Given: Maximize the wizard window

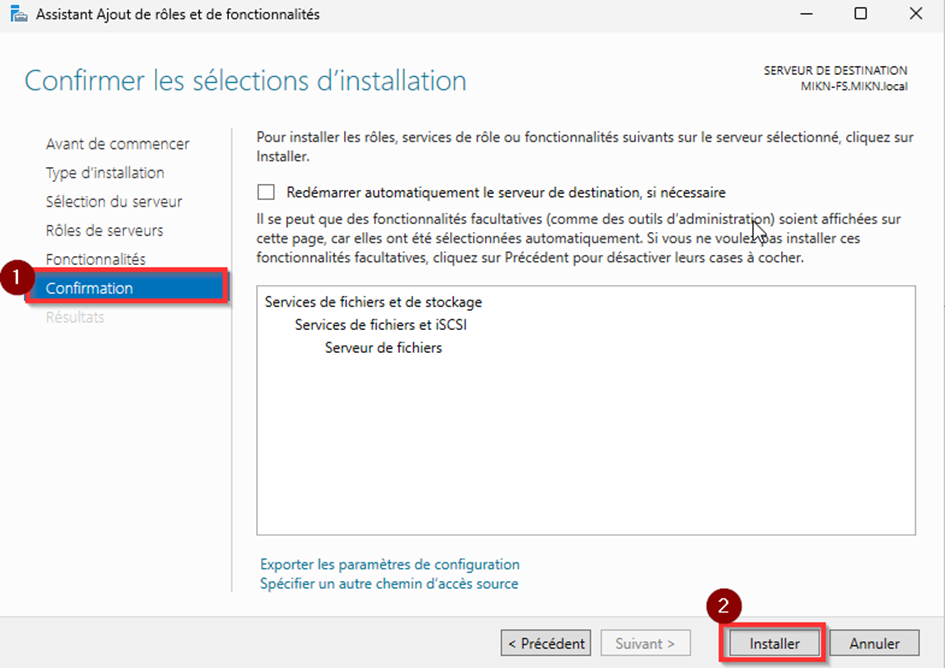Looking at the screenshot, I should click(860, 15).
